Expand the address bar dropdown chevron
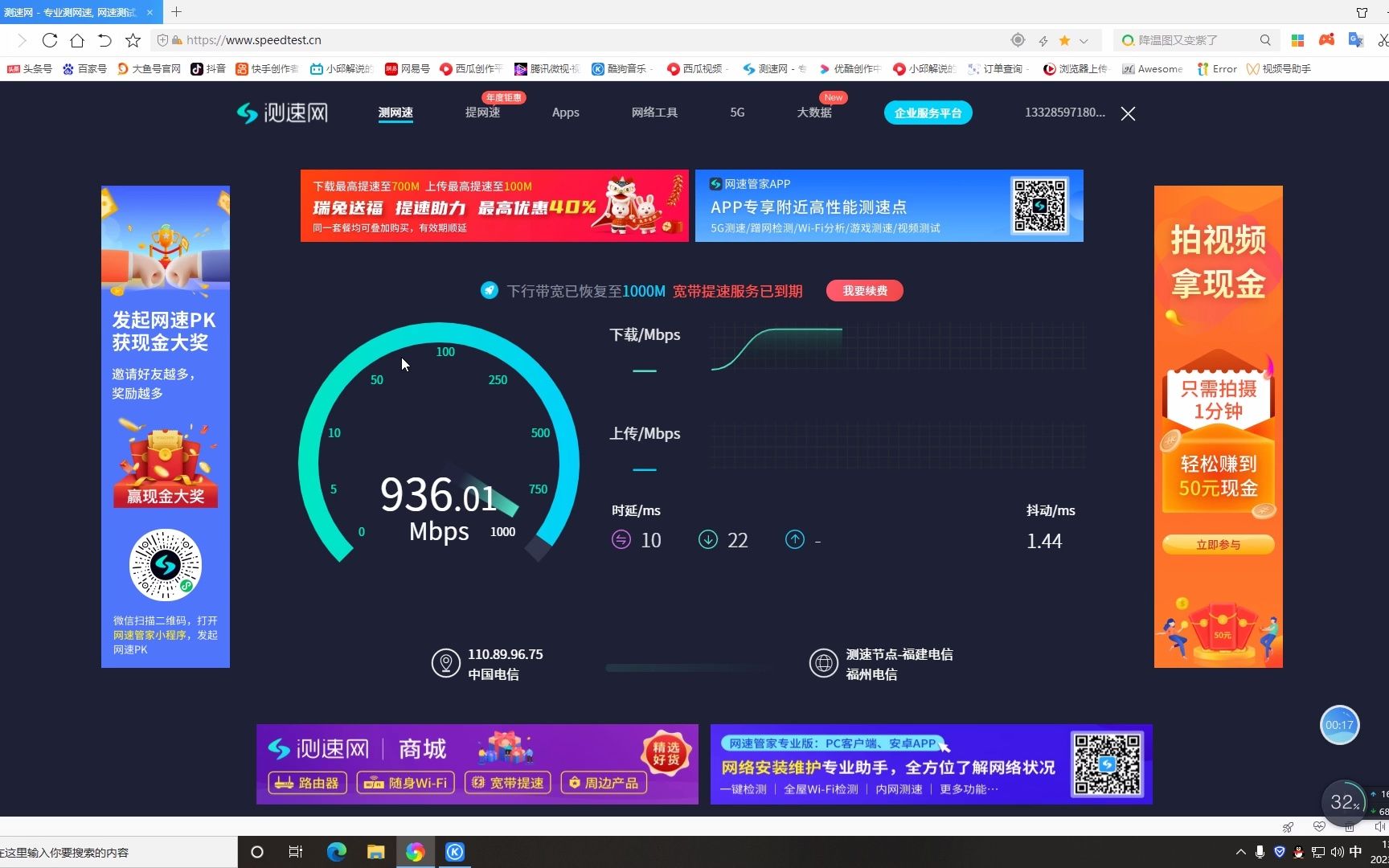The image size is (1389, 868). point(1084,40)
